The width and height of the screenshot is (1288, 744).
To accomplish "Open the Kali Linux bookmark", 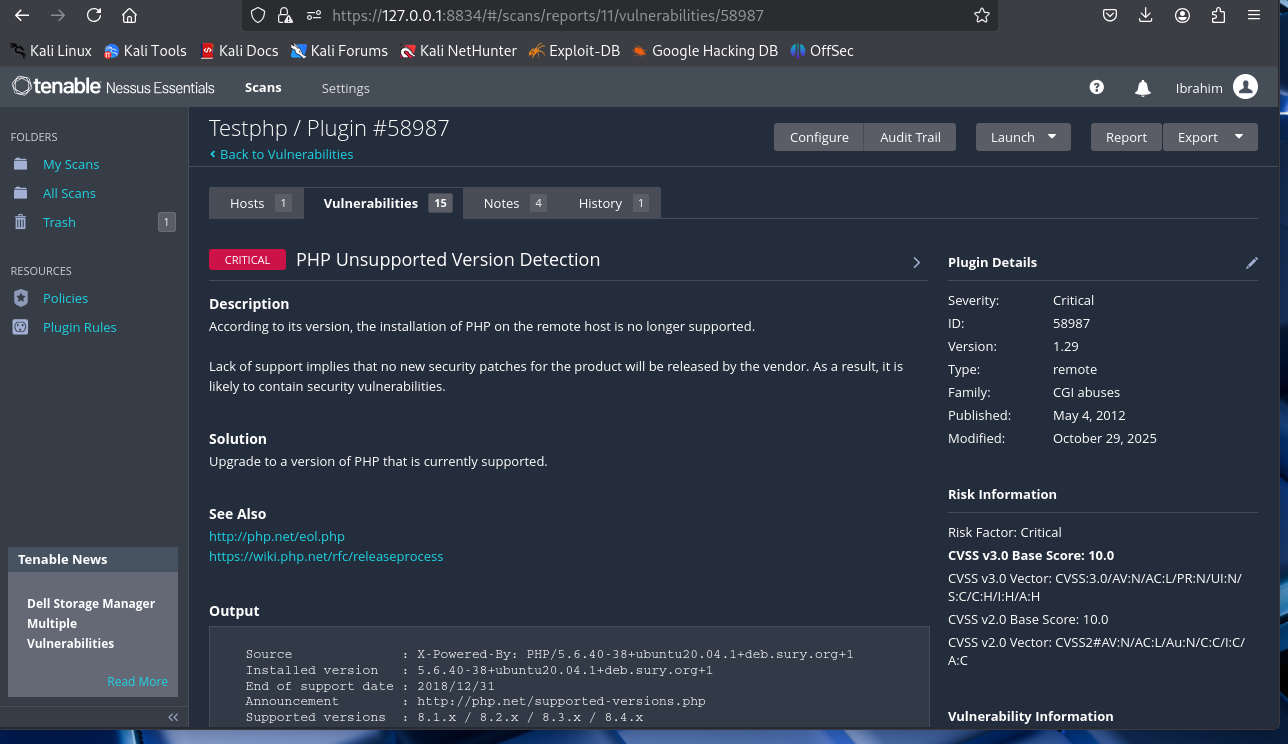I will [x=51, y=50].
